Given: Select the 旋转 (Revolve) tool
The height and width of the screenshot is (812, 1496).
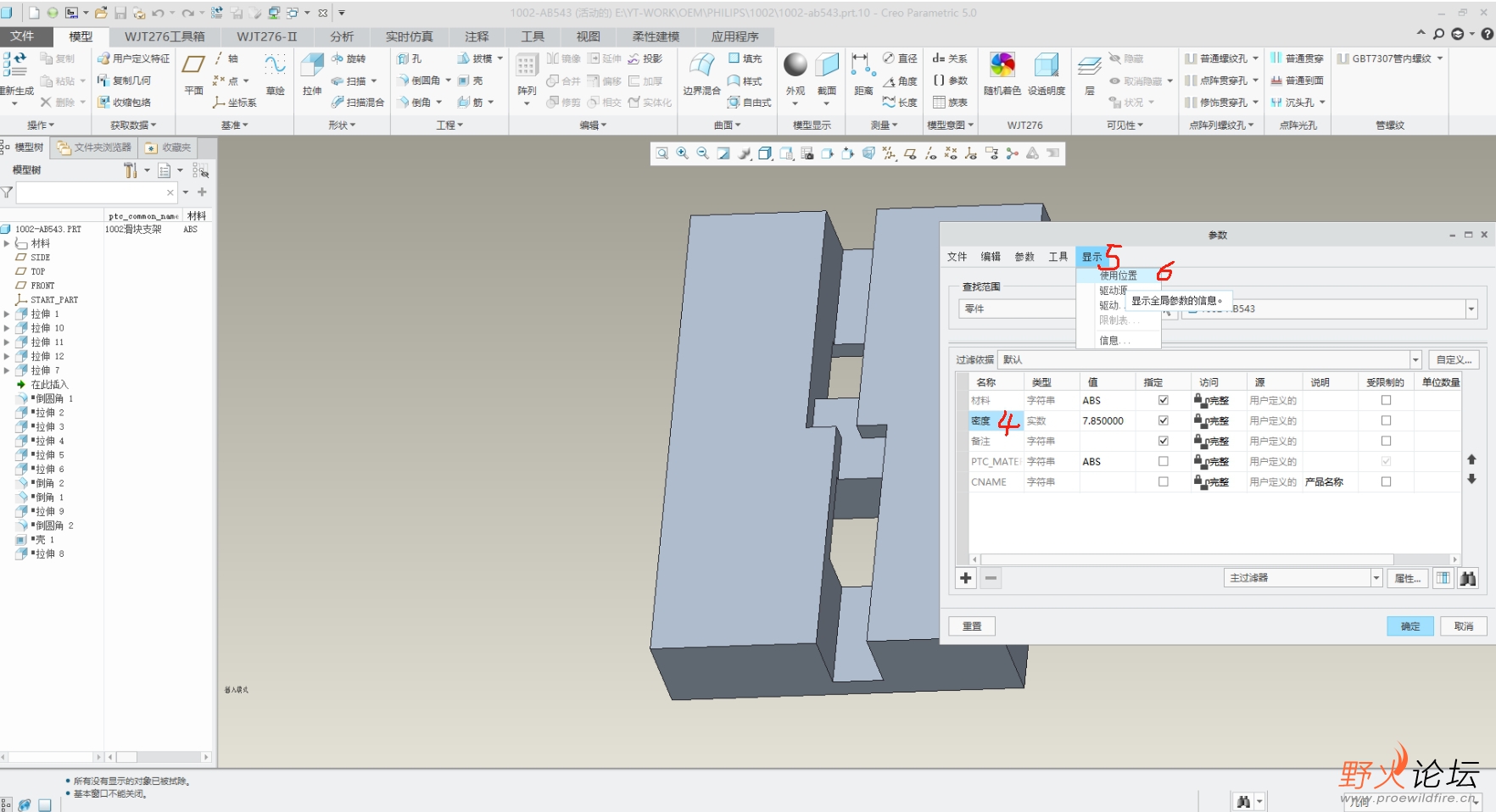Looking at the screenshot, I should pos(349,58).
